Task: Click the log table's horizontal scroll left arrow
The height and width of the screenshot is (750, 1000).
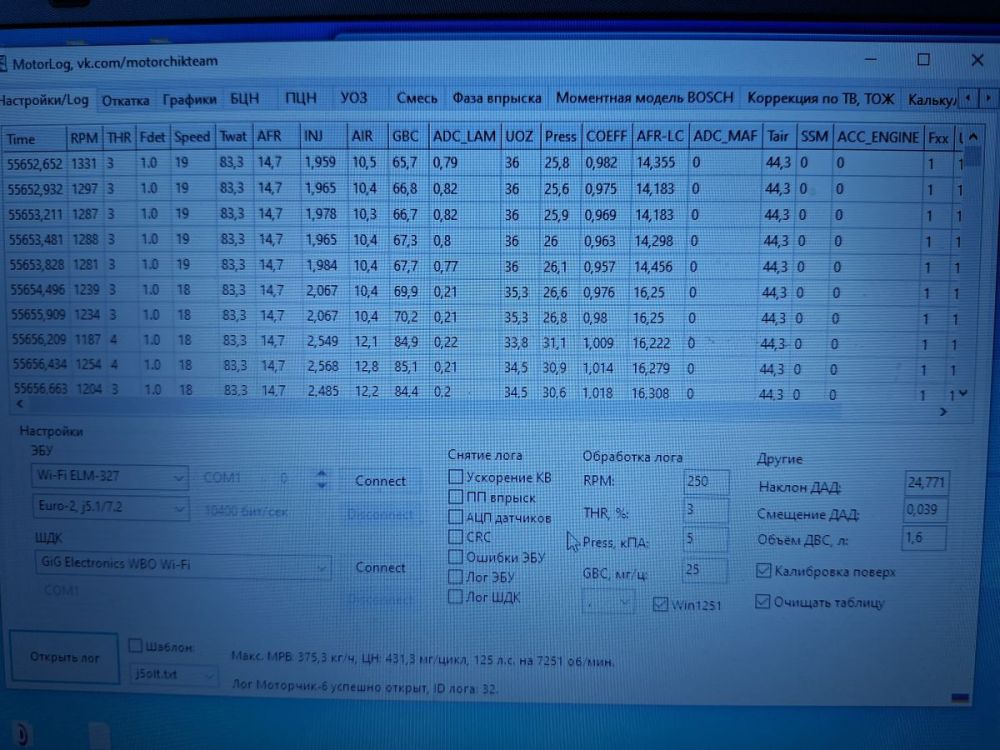Action: pyautogui.click(x=19, y=404)
